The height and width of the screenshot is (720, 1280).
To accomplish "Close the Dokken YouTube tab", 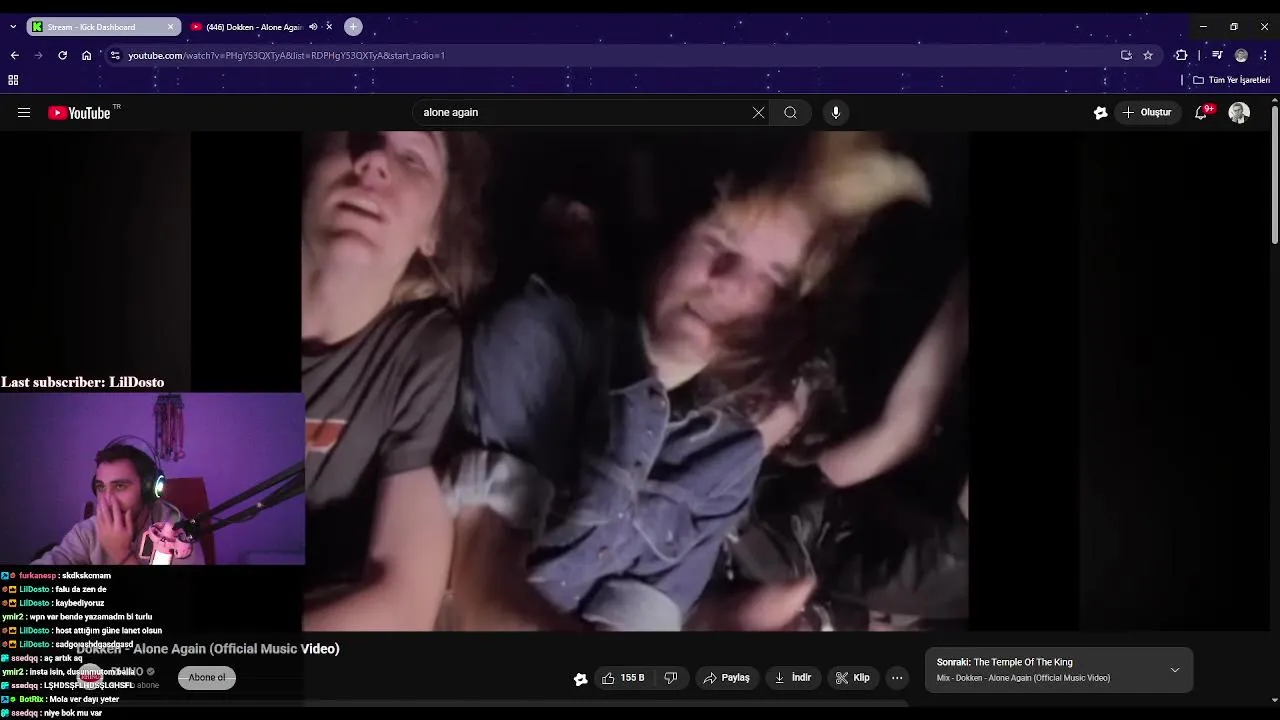I will coord(329,27).
